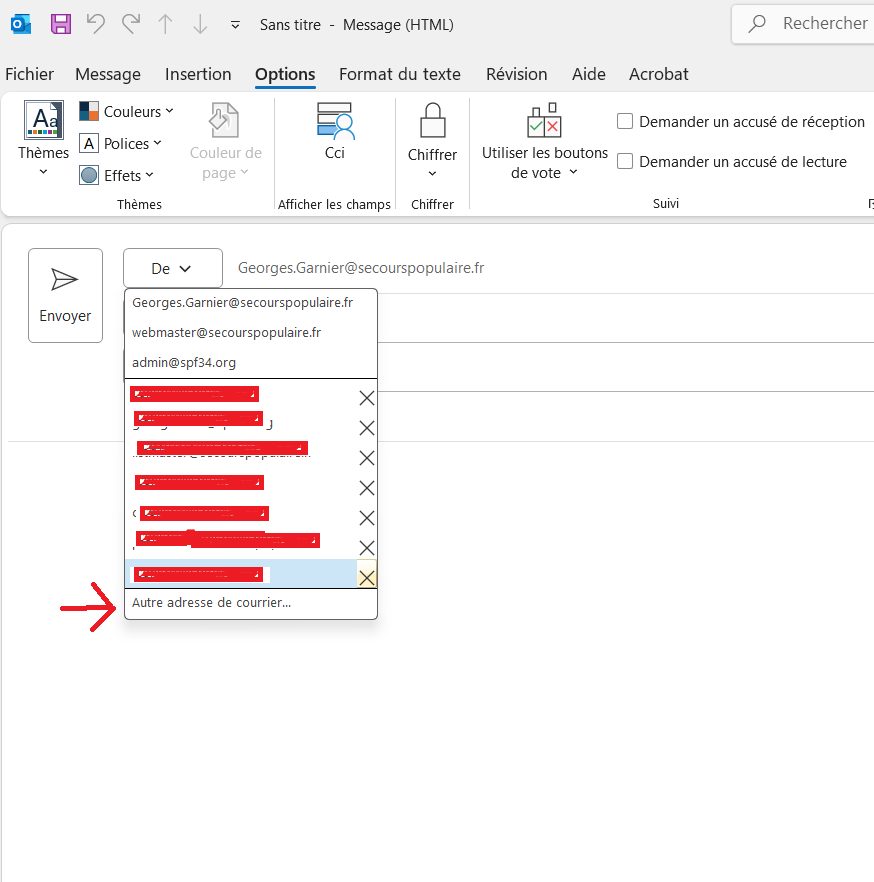
Task: Open the Couleurs dropdown
Action: [x=126, y=112]
